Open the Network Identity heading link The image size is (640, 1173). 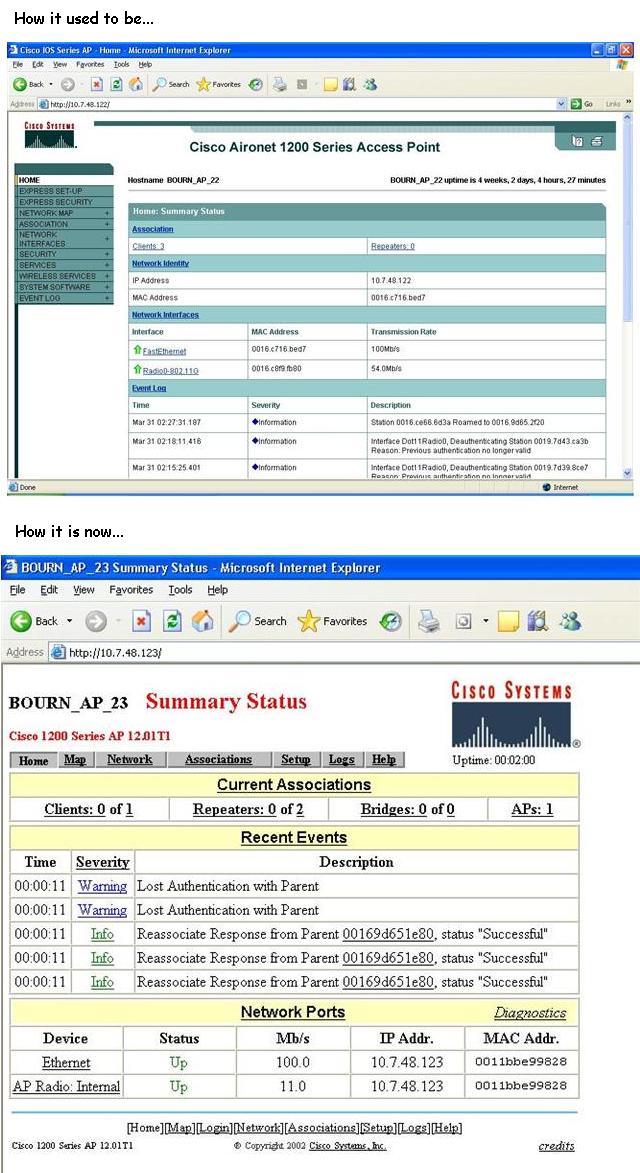point(160,263)
